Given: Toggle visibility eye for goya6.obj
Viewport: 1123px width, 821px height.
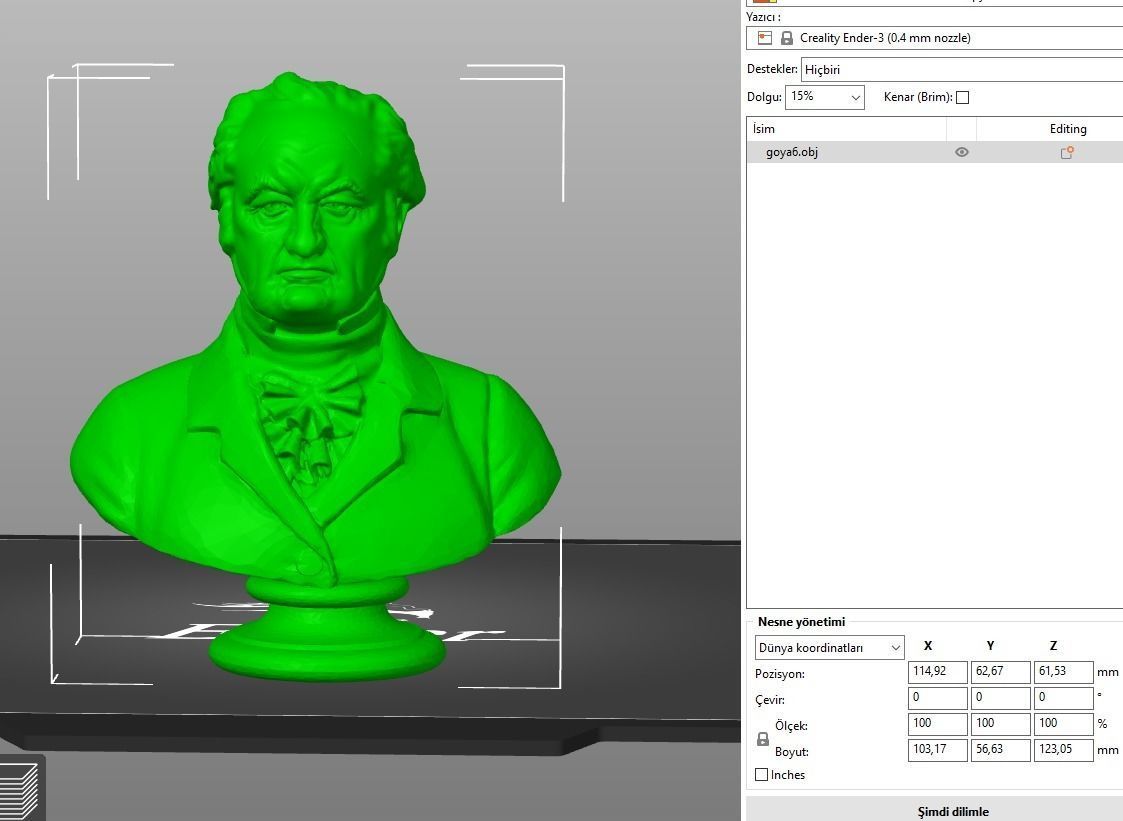Looking at the screenshot, I should (x=961, y=152).
